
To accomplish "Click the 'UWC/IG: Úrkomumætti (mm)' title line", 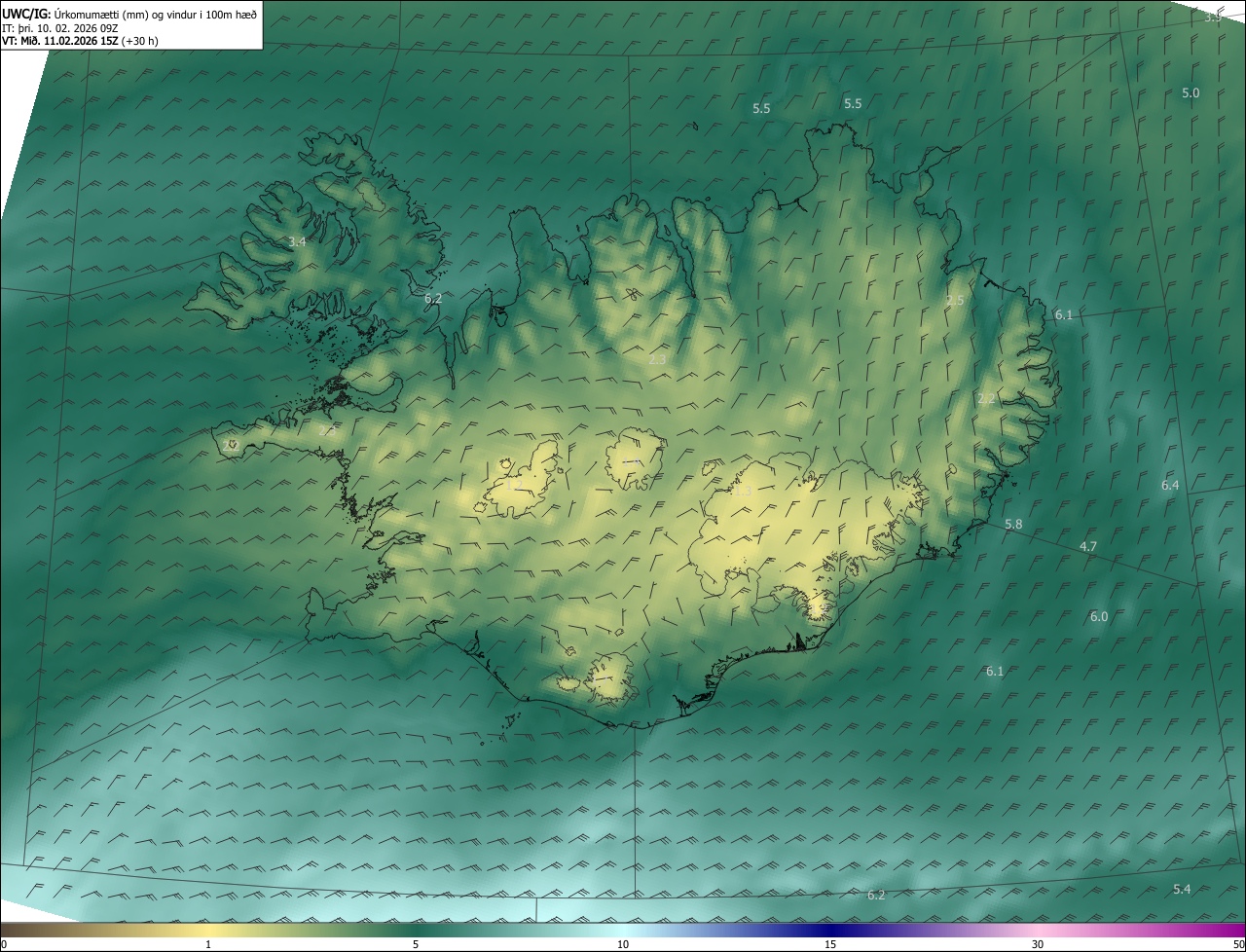I will click(x=129, y=14).
